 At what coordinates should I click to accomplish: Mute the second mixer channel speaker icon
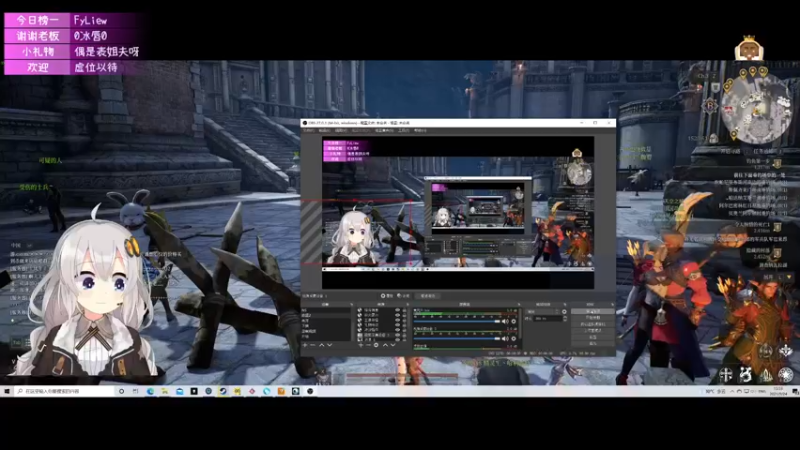point(504,338)
